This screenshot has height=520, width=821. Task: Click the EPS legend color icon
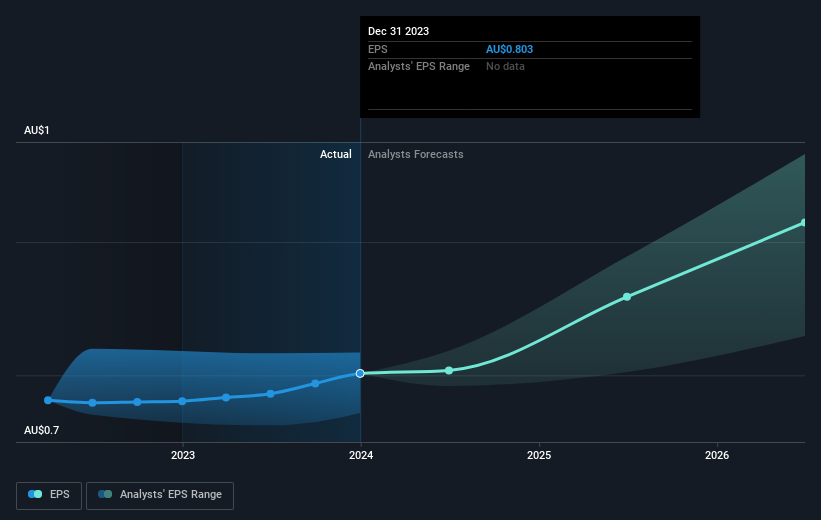[35, 494]
